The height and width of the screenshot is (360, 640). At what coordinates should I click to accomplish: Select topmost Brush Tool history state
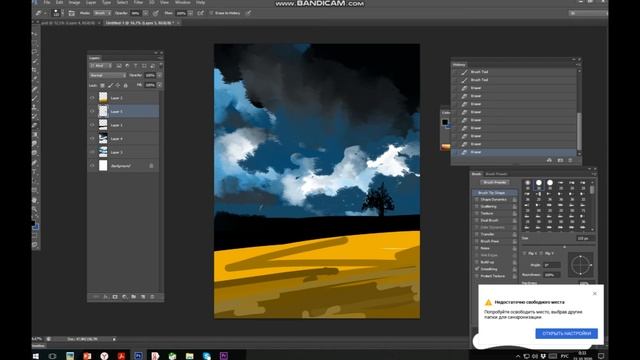(514, 72)
